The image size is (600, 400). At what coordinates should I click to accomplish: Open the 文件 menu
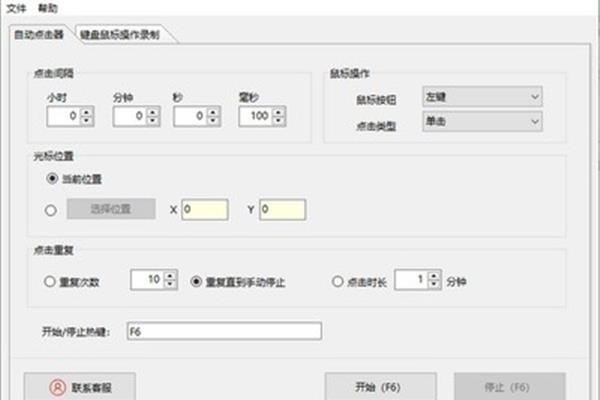[x=16, y=8]
